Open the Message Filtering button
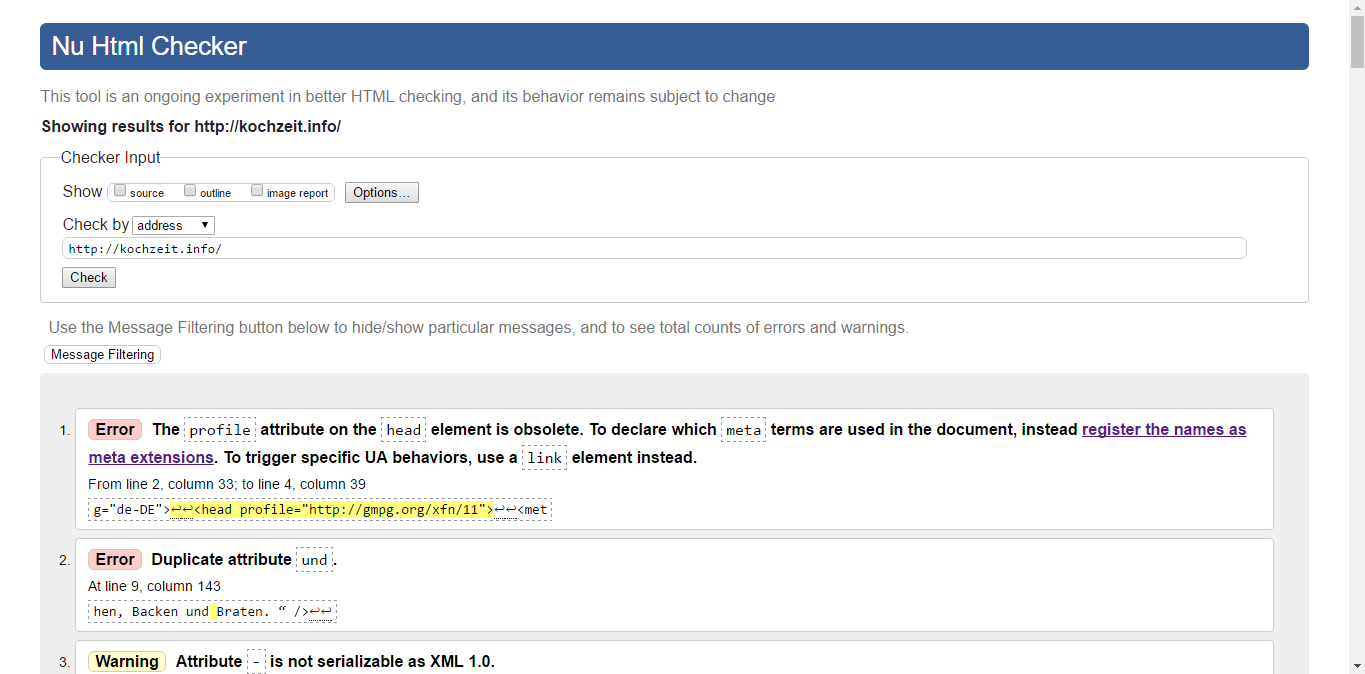This screenshot has height=674, width=1365. coord(102,354)
